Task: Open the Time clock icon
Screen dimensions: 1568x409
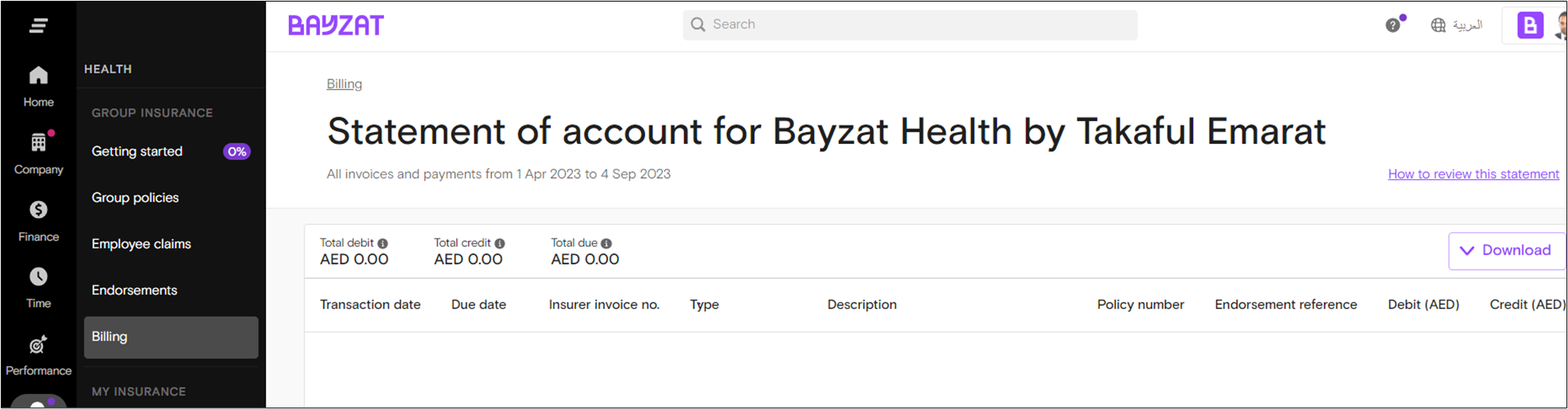Action: pyautogui.click(x=38, y=277)
